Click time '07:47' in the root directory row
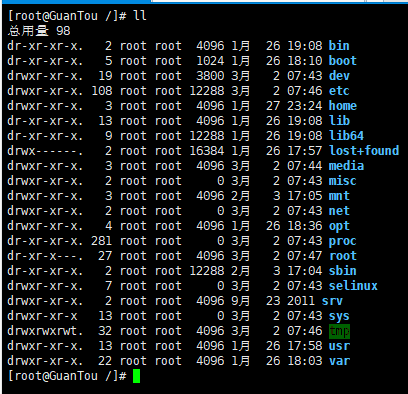Screen dimensions: 408x394 click(x=305, y=256)
